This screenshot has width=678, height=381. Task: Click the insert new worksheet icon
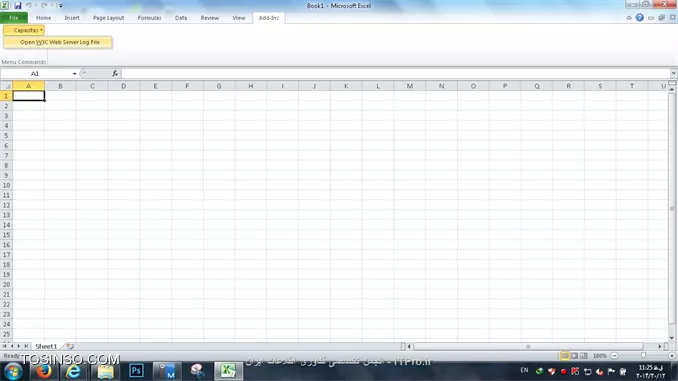[x=70, y=346]
